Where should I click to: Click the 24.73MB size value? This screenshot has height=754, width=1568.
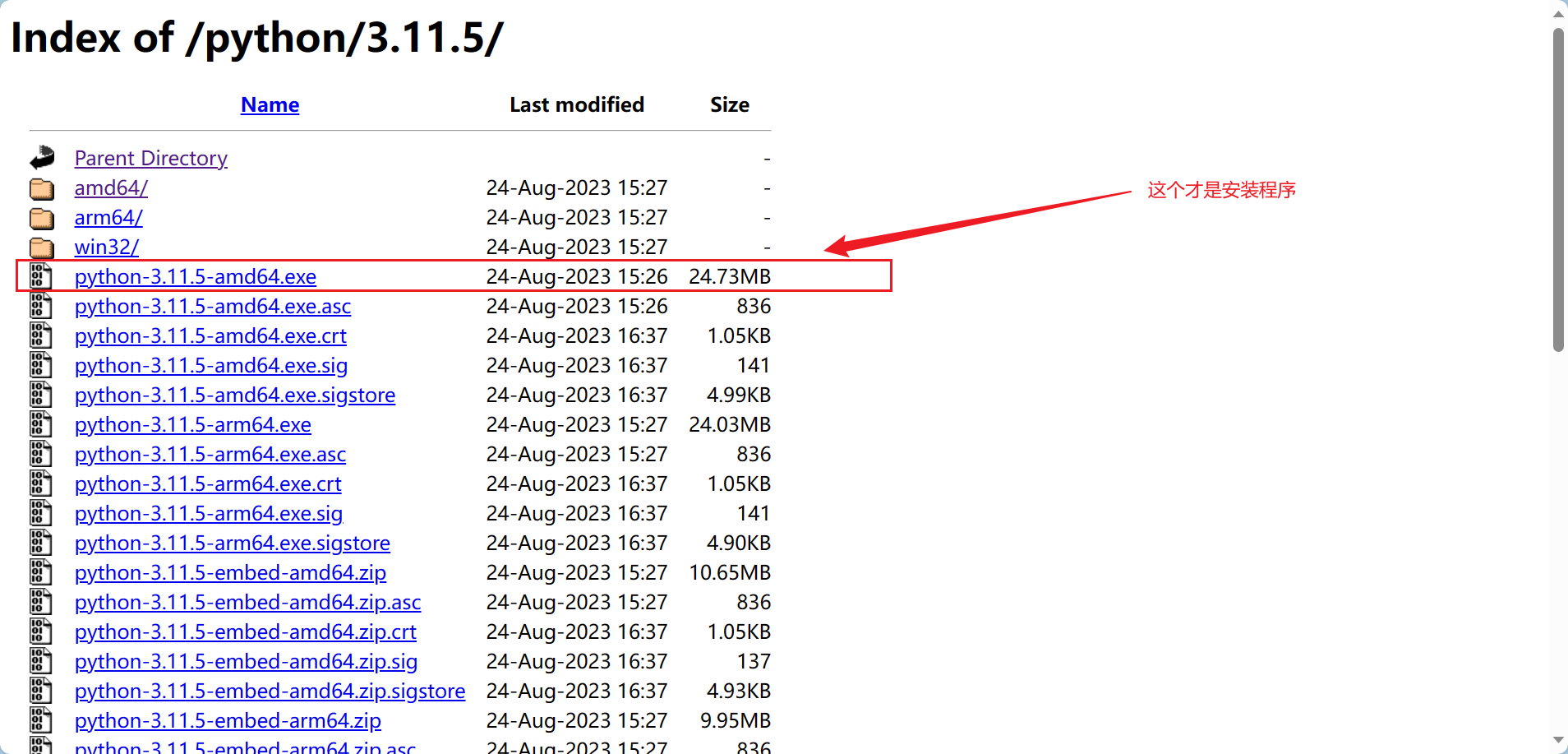(730, 276)
